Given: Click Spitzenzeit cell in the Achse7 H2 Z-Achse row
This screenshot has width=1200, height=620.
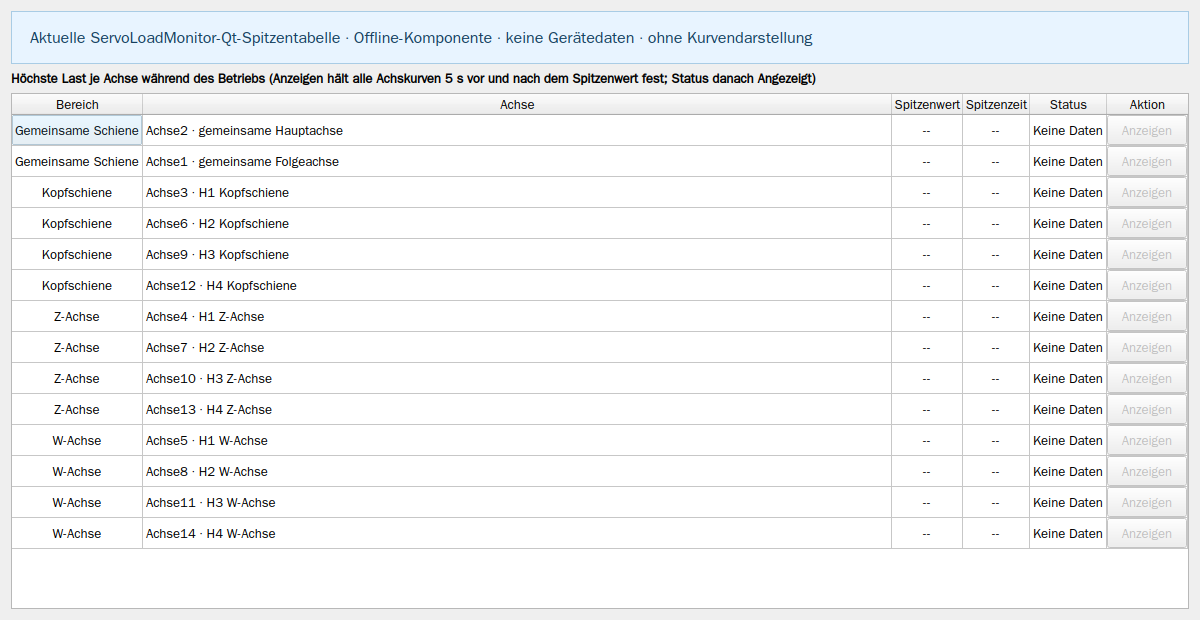Looking at the screenshot, I should (x=996, y=348).
